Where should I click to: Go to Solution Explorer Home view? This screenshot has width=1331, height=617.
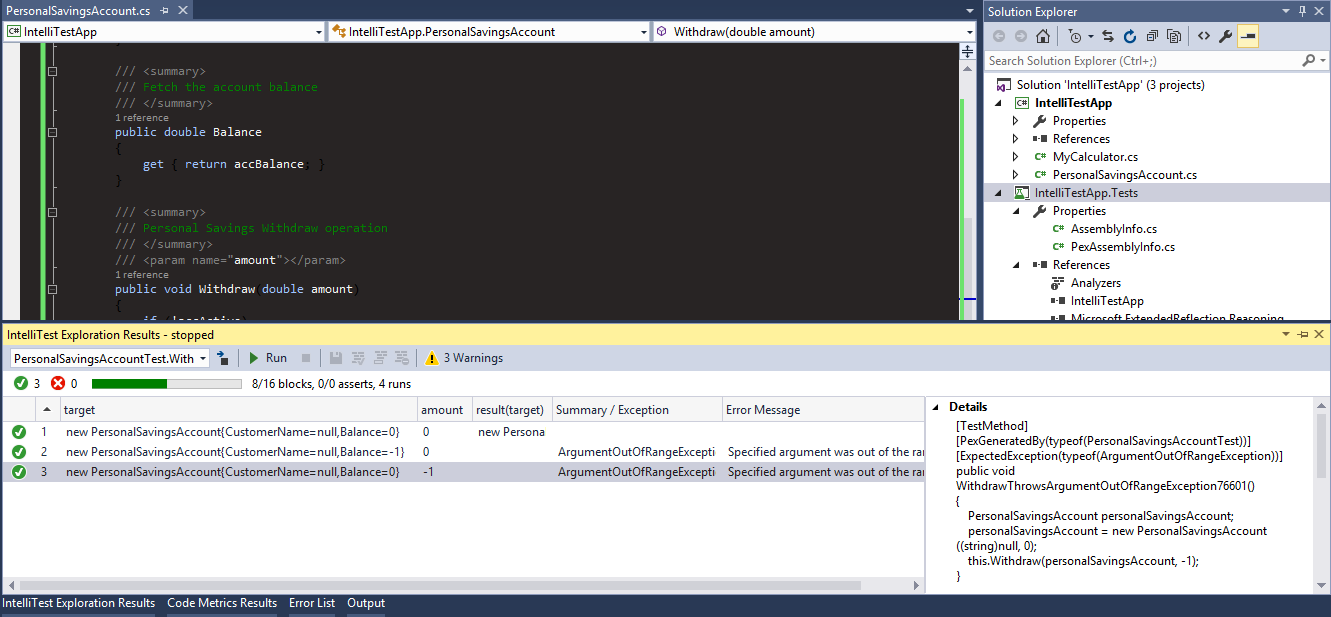[1043, 36]
